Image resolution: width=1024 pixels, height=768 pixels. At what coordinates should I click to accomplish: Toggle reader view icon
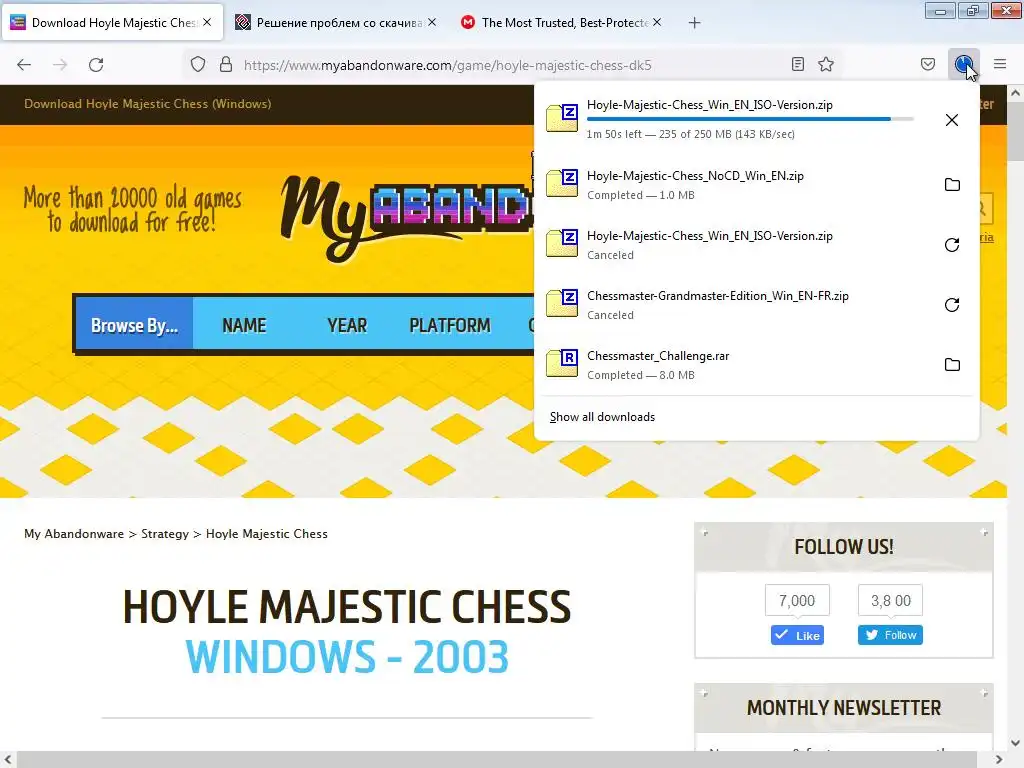pyautogui.click(x=797, y=64)
